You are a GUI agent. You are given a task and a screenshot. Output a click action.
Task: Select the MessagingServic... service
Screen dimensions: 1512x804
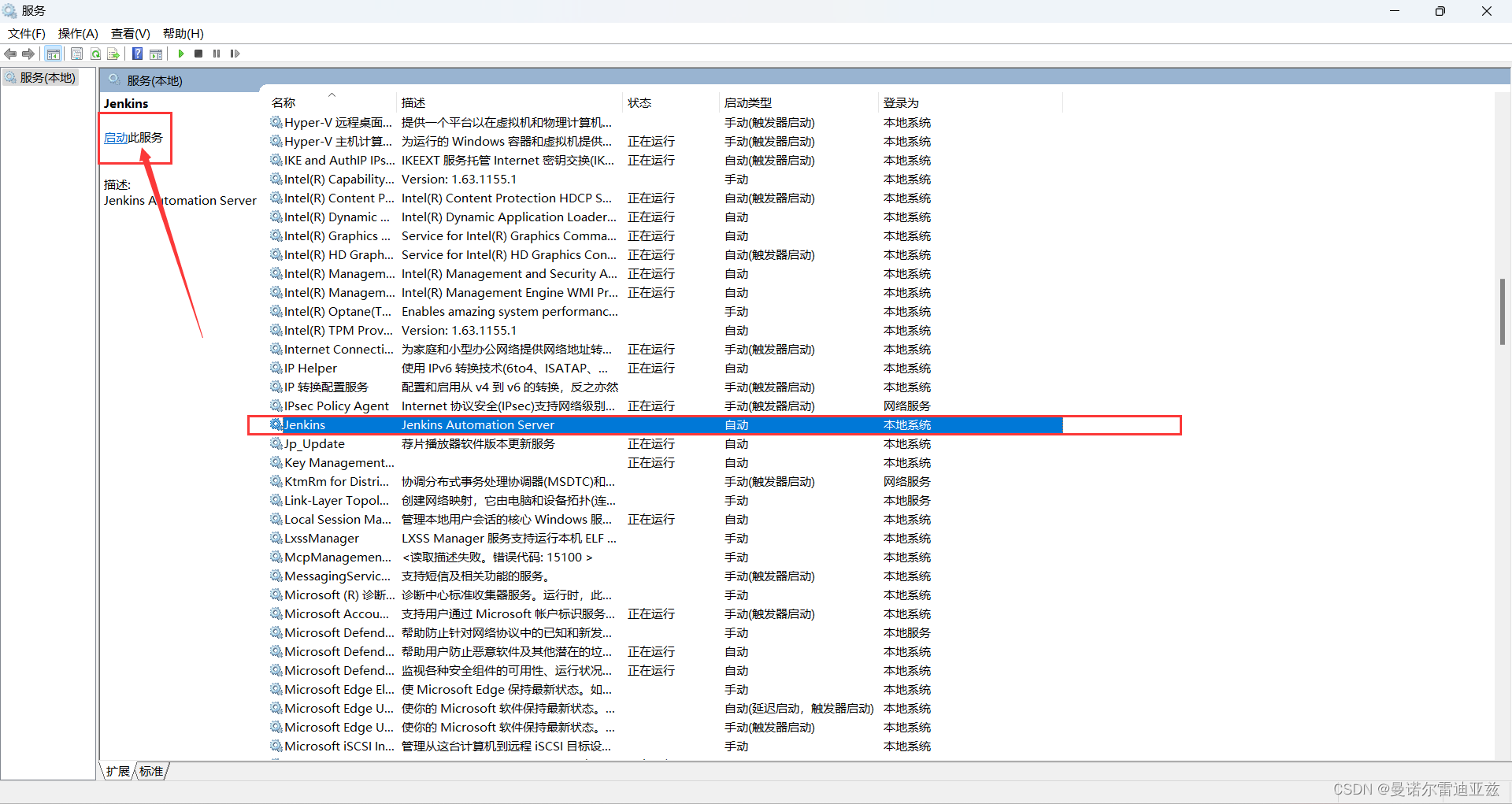pos(666,576)
